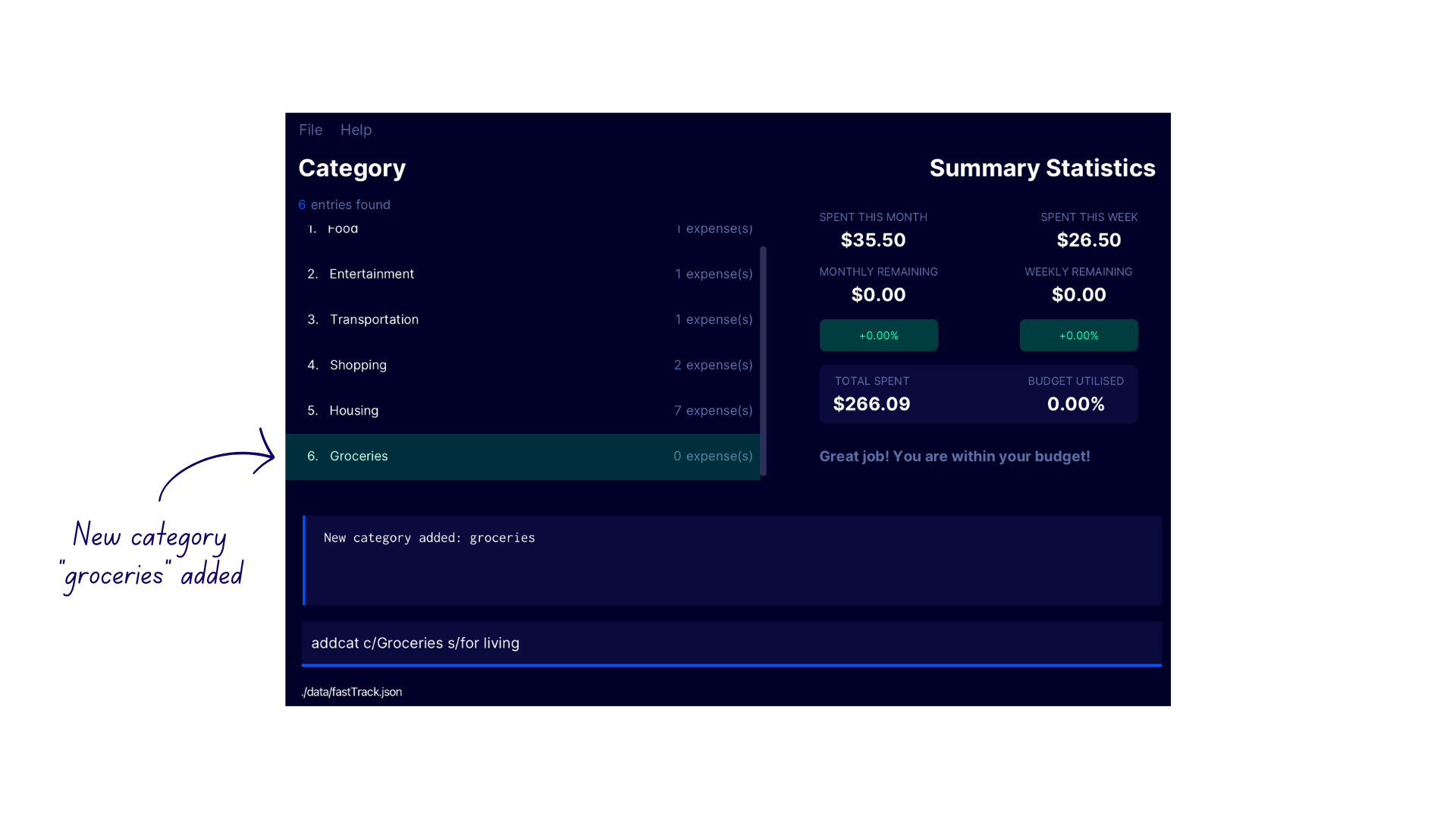The image size is (1456, 819).
Task: Click the $35.50 spent this month value
Action: click(873, 240)
